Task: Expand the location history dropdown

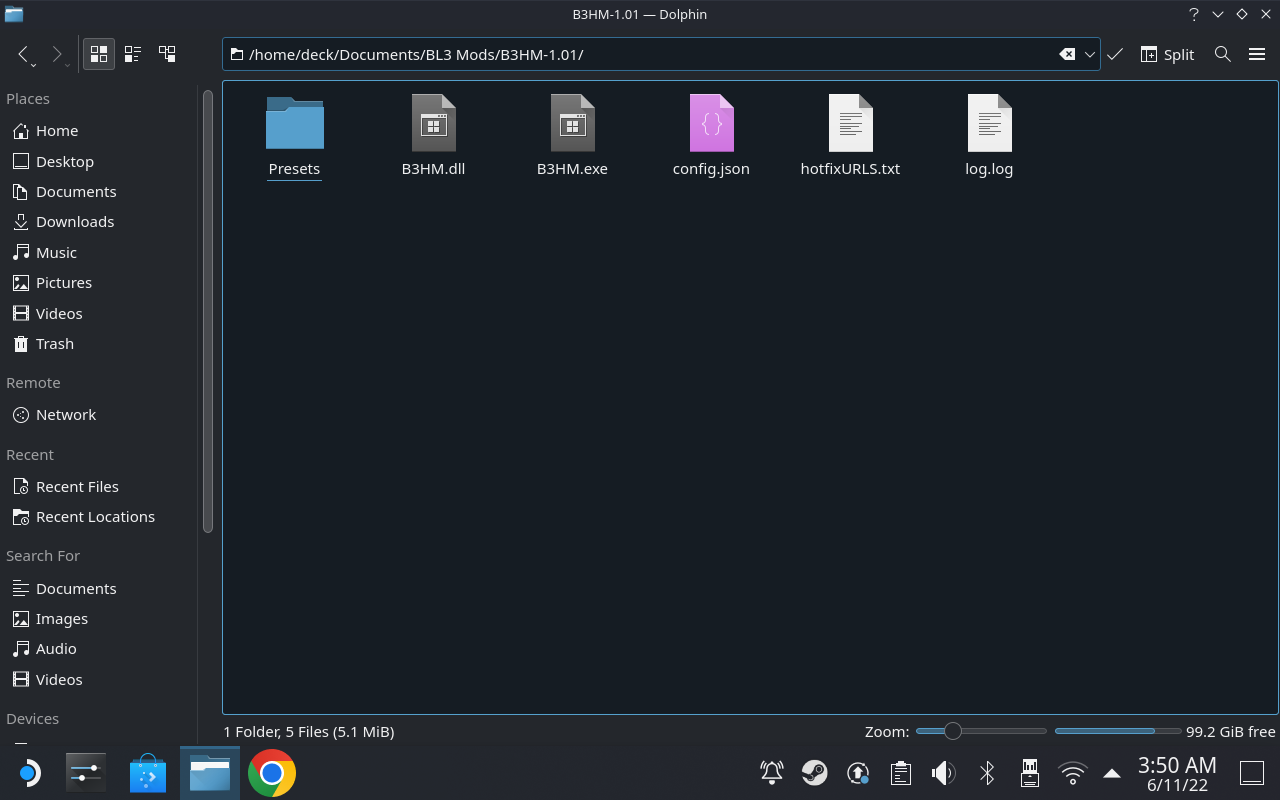Action: [x=1089, y=54]
